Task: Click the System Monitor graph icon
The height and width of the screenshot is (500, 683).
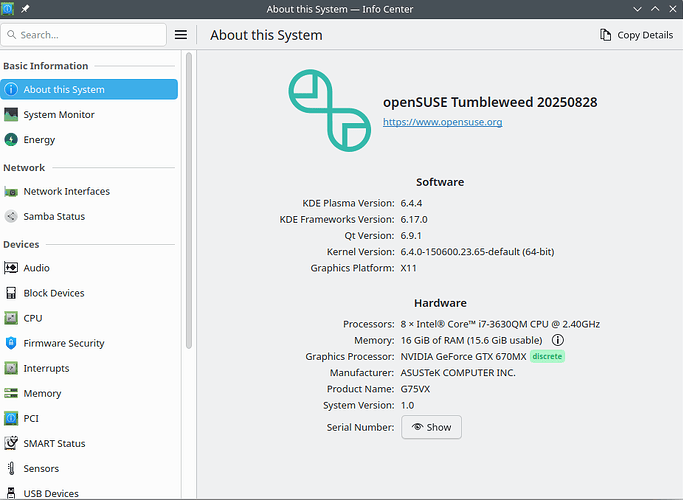Action: (11, 115)
